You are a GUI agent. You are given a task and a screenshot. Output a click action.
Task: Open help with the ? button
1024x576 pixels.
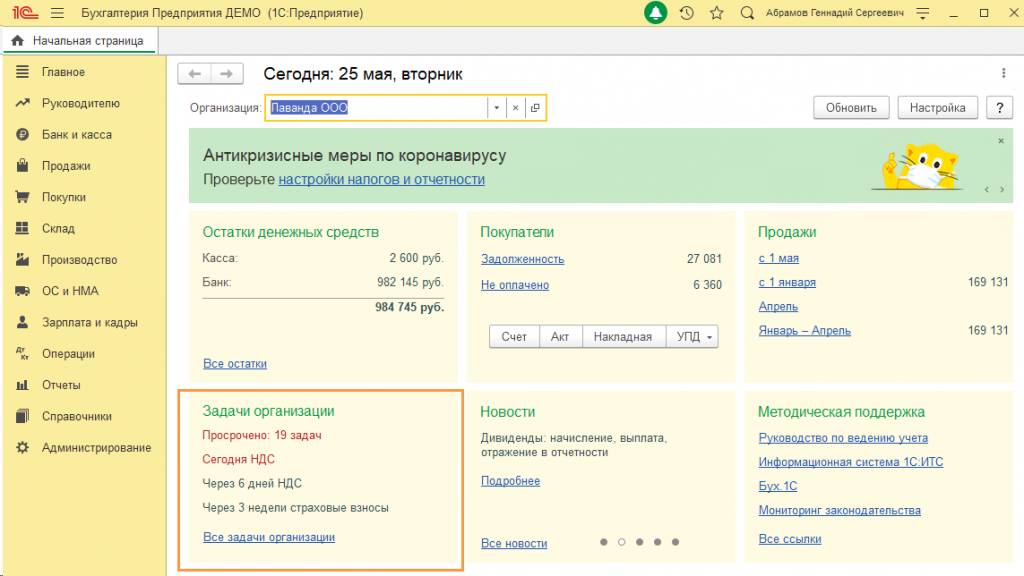coord(999,108)
